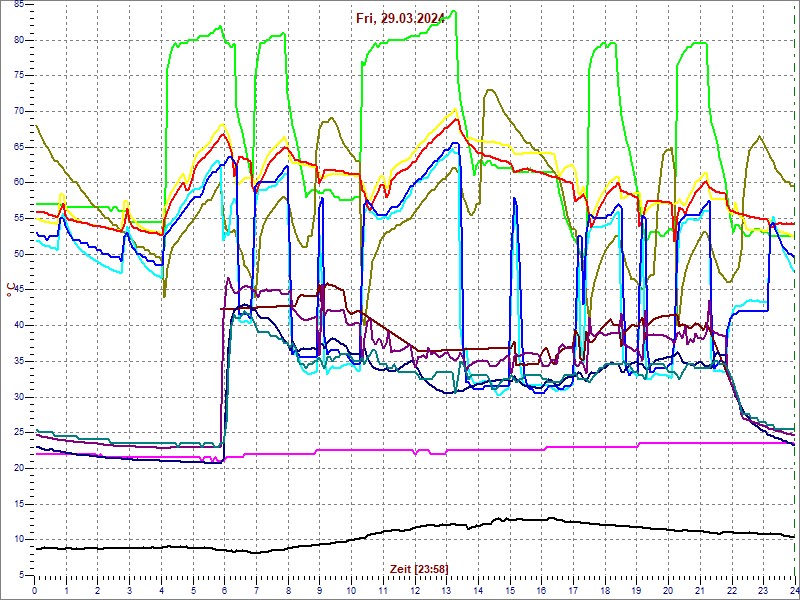Image resolution: width=800 pixels, height=600 pixels.
Task: Click the y-axis value 85
Action: [18, 4]
